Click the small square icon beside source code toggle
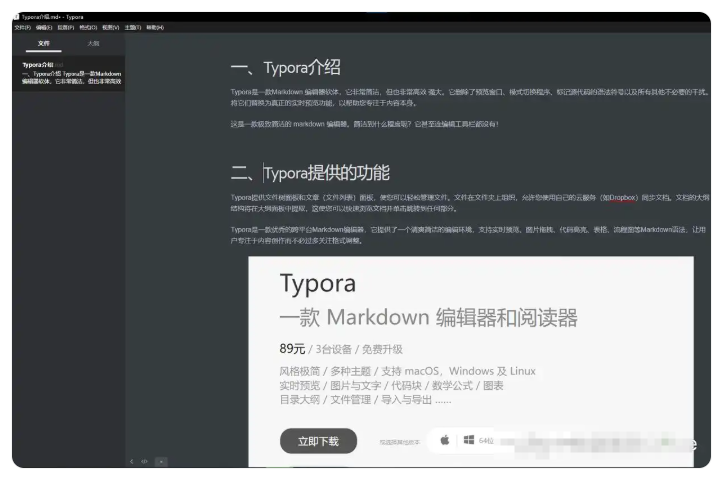Viewport: 713px width, 477px height. 161,462
